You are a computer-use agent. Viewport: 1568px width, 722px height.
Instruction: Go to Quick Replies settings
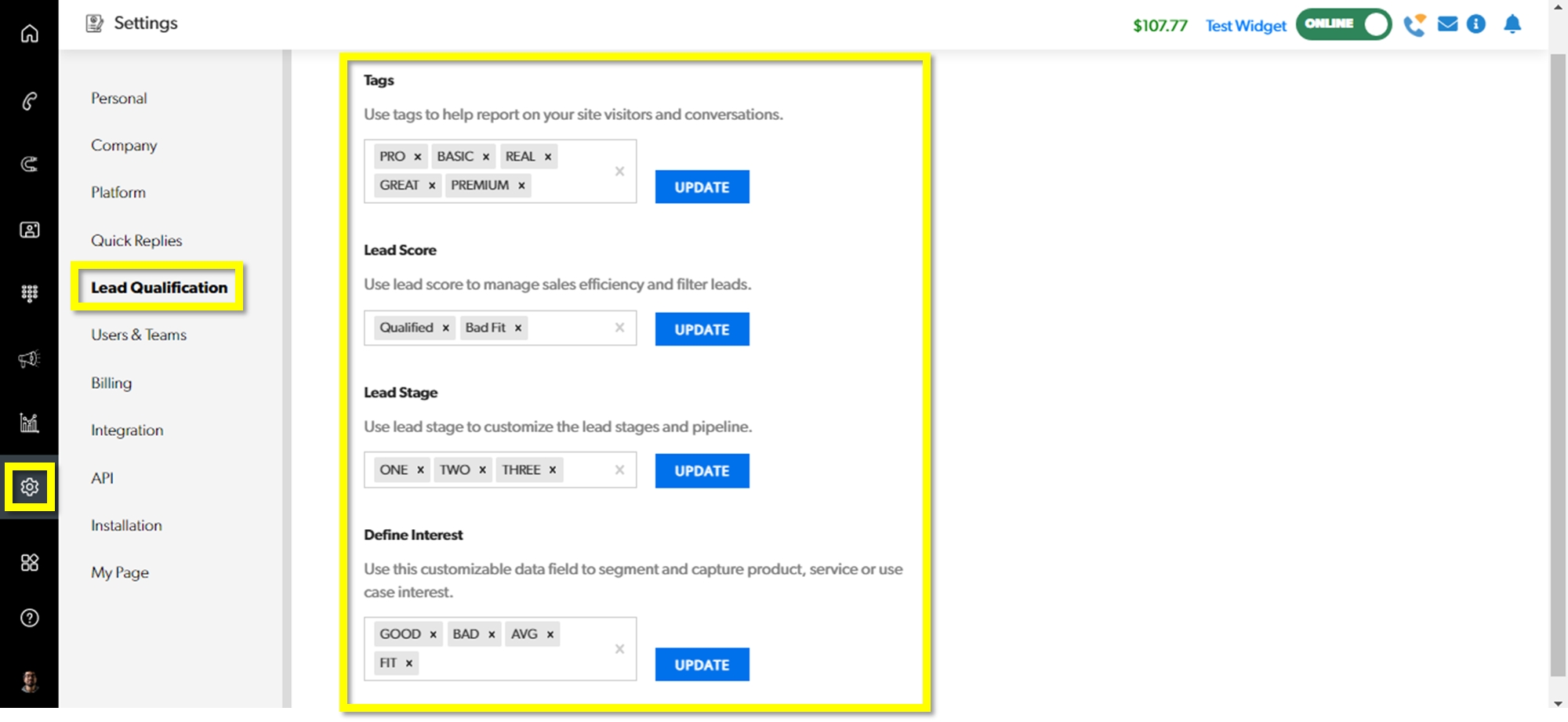coord(136,241)
